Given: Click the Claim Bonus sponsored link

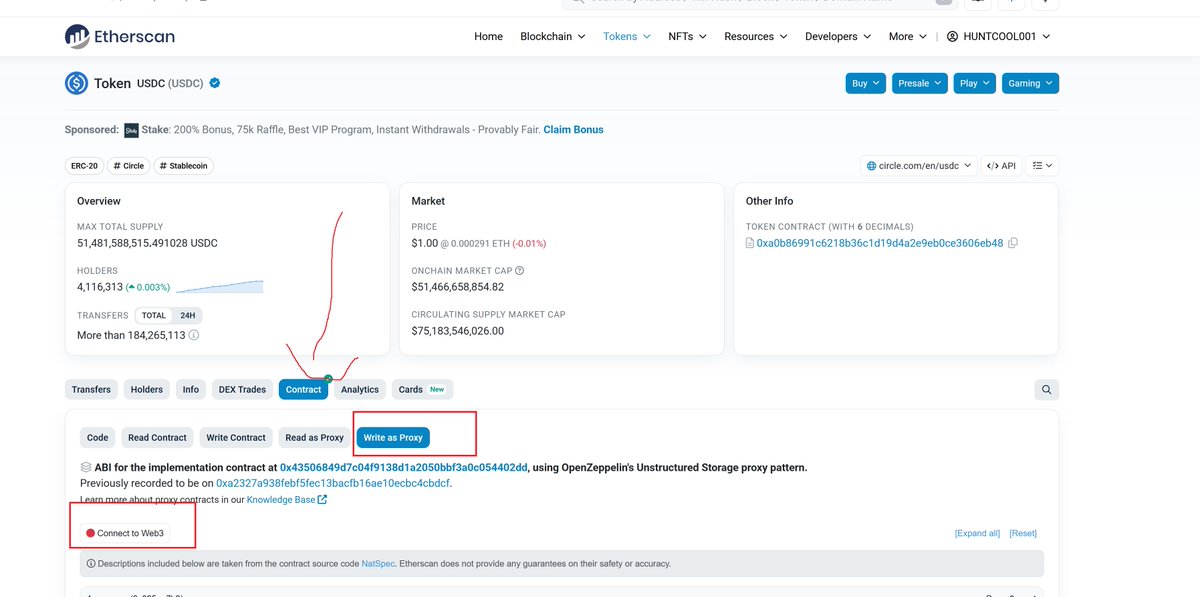Looking at the screenshot, I should (x=573, y=130).
